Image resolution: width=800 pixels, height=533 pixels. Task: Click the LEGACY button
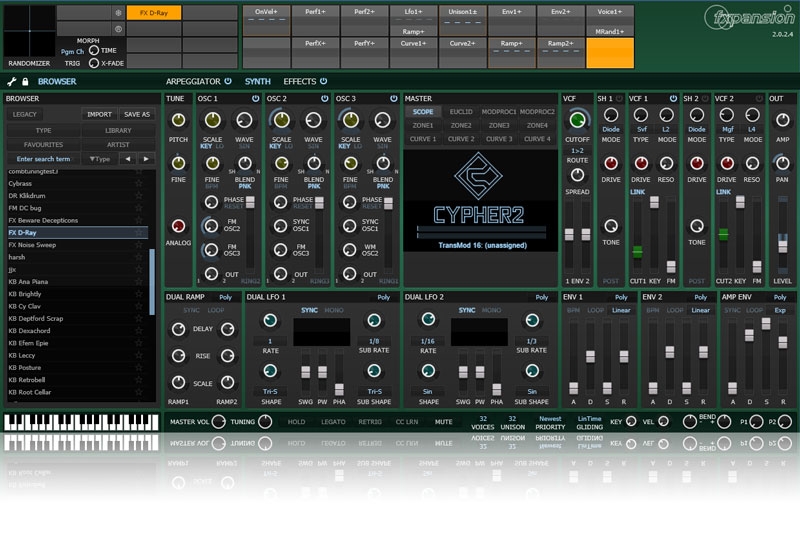24,115
